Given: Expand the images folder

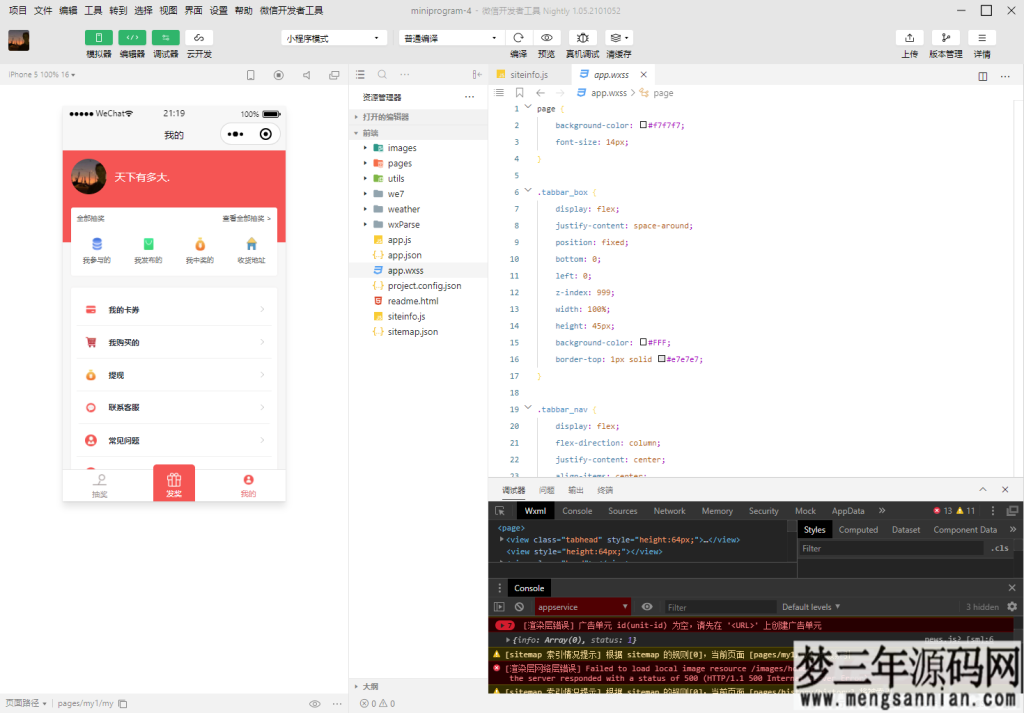Looking at the screenshot, I should (x=402, y=148).
